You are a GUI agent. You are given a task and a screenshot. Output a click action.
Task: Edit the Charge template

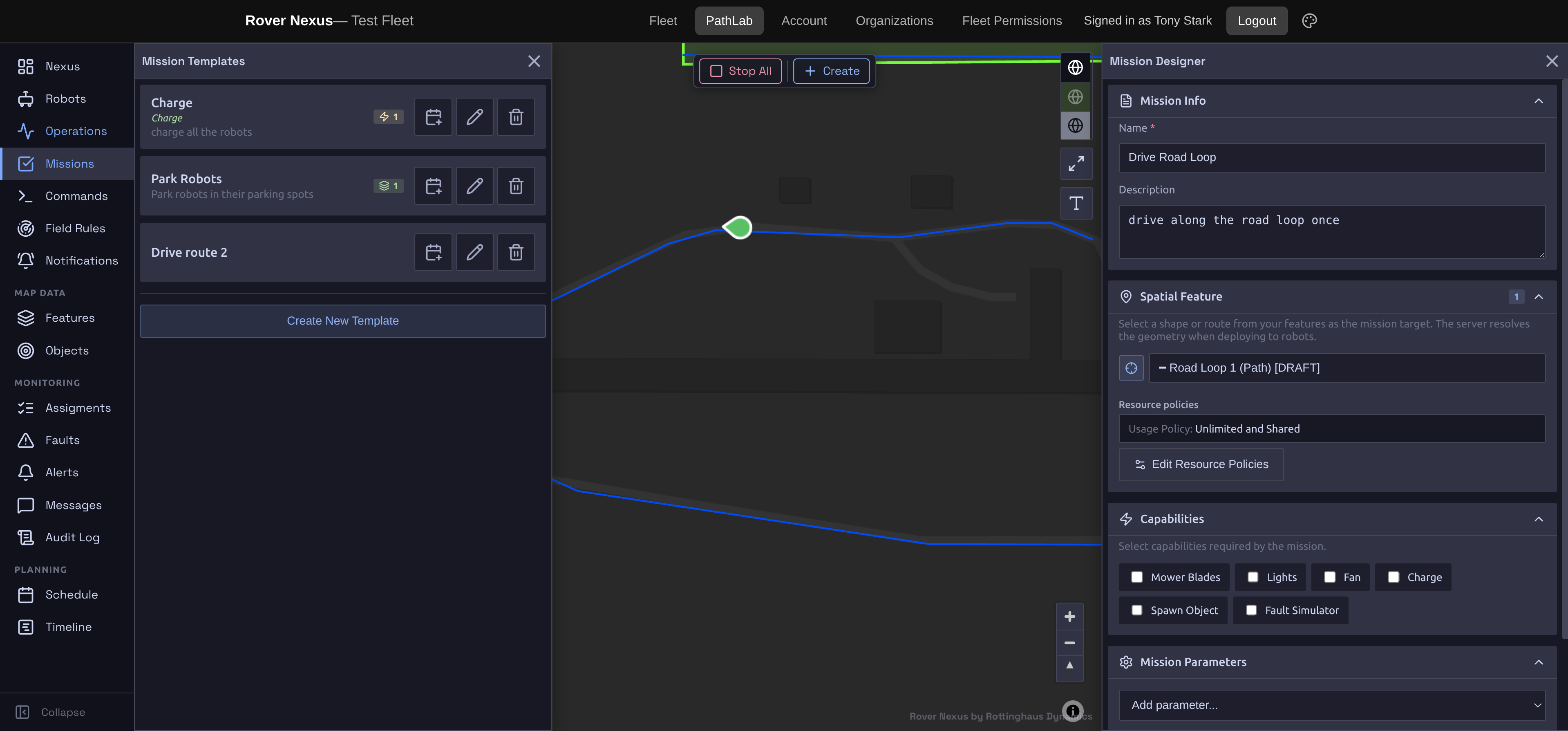tap(475, 117)
